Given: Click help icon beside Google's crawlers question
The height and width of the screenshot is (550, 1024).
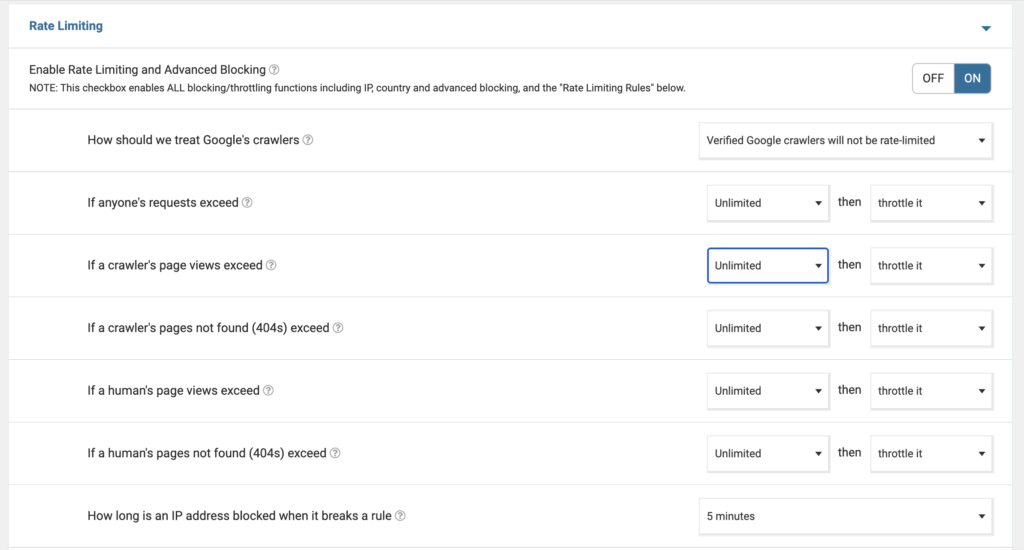Looking at the screenshot, I should pos(308,140).
